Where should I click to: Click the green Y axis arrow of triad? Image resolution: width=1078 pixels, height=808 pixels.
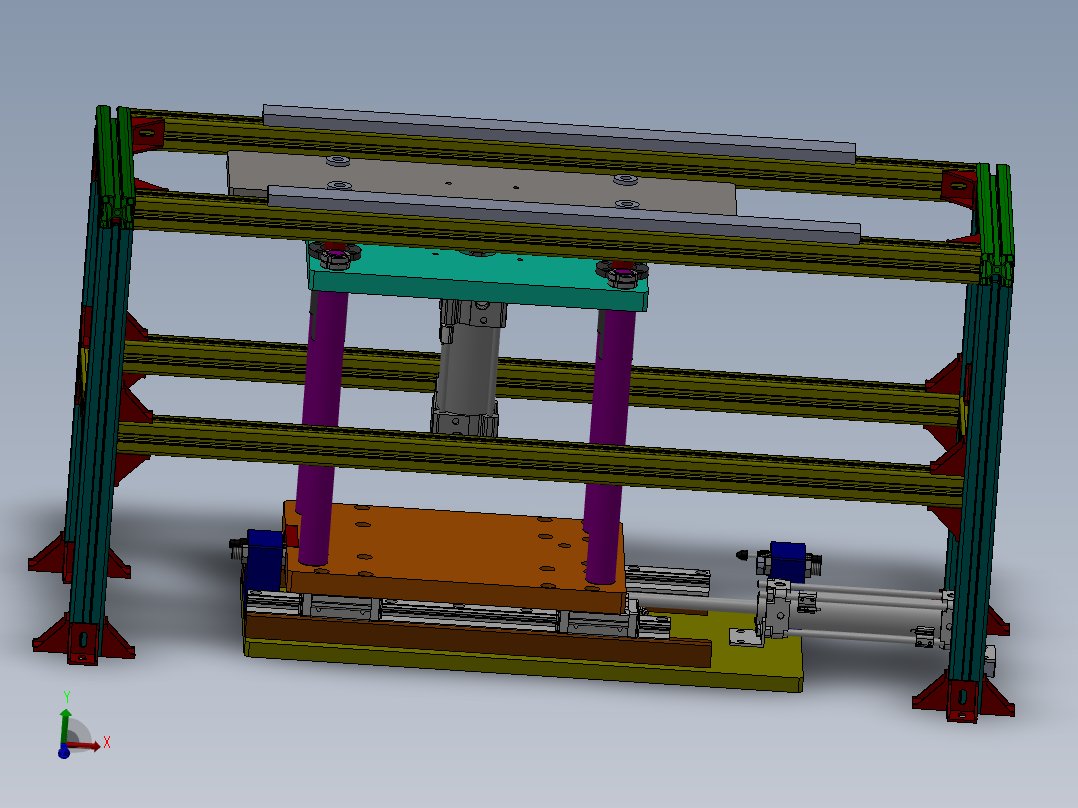65,725
